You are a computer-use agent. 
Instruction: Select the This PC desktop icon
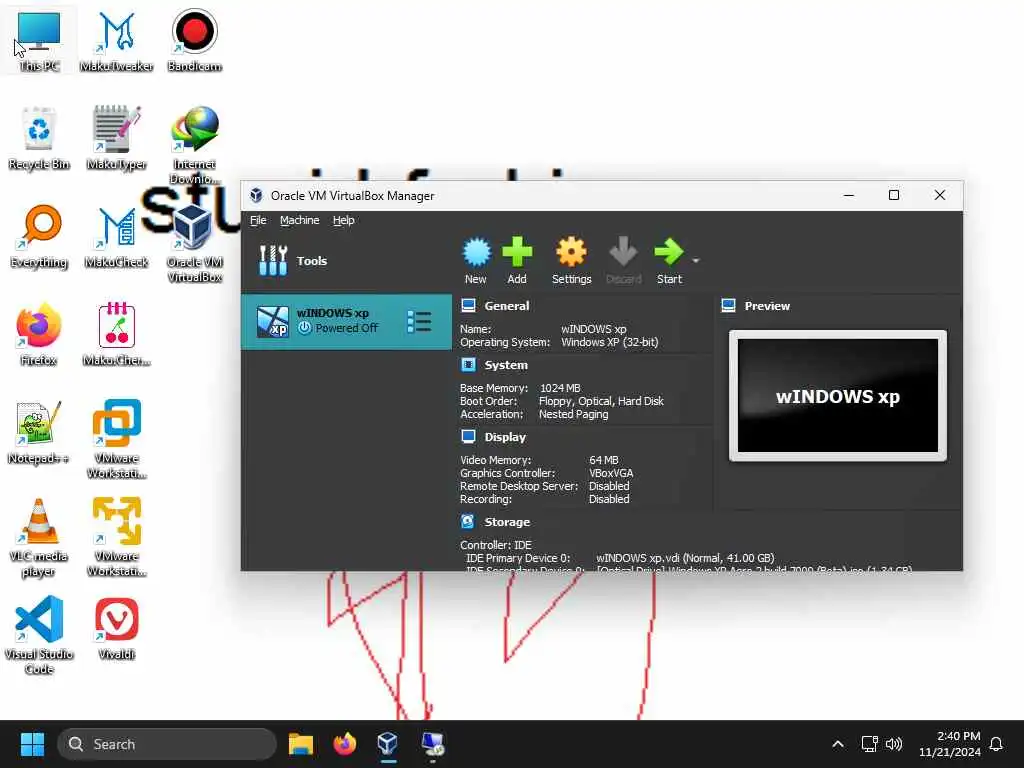(x=39, y=40)
